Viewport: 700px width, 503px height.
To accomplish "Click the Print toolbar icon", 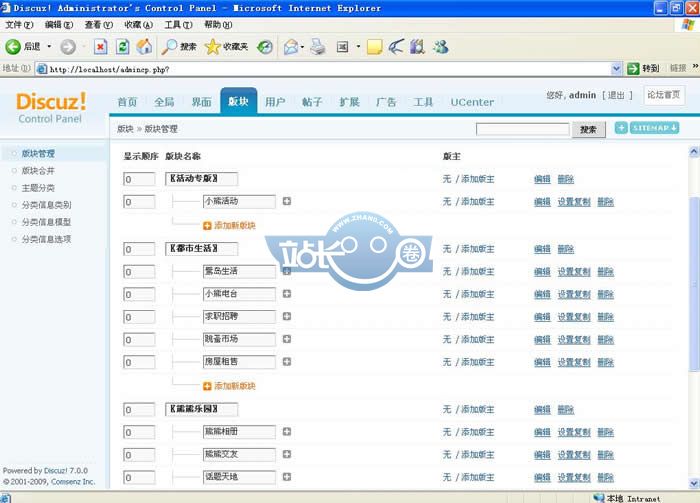I will click(318, 46).
